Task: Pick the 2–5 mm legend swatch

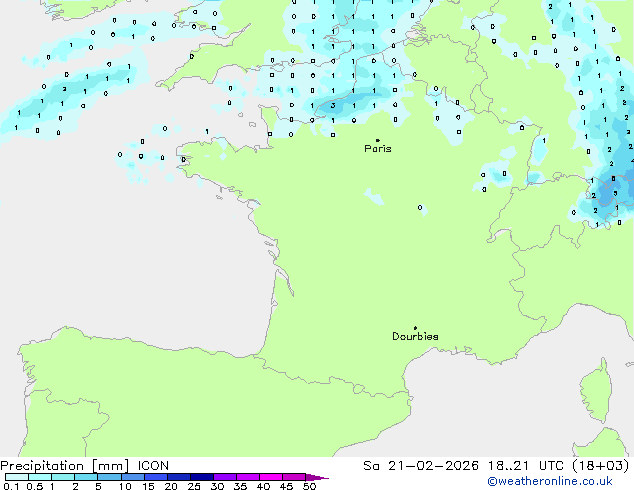Action: pyautogui.click(x=86, y=477)
